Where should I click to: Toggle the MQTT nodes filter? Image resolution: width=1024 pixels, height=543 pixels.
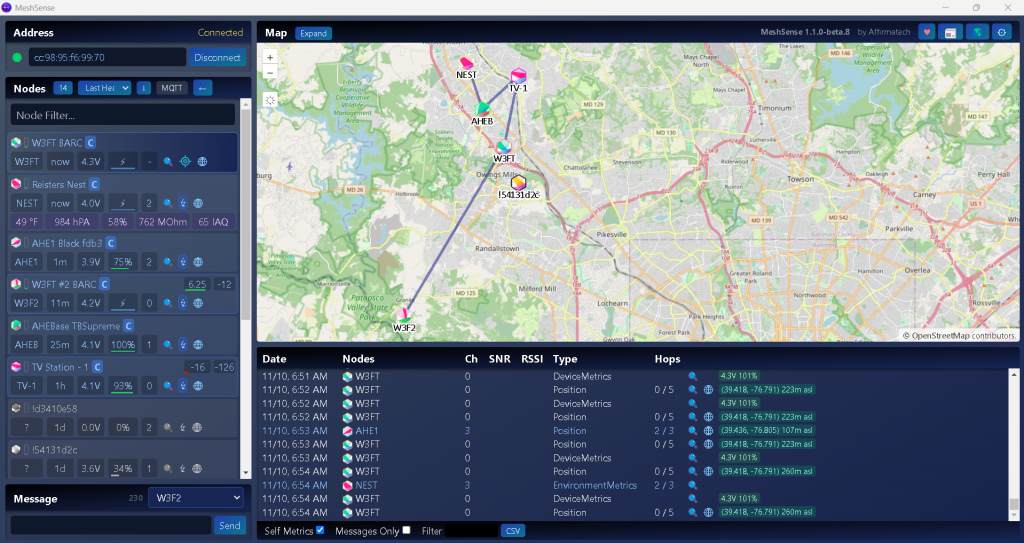[x=172, y=88]
